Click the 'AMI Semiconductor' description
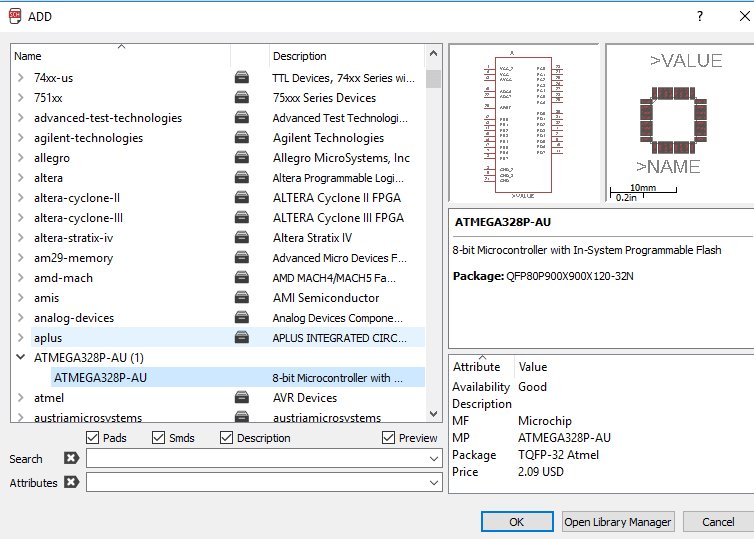754x539 pixels. pos(326,298)
